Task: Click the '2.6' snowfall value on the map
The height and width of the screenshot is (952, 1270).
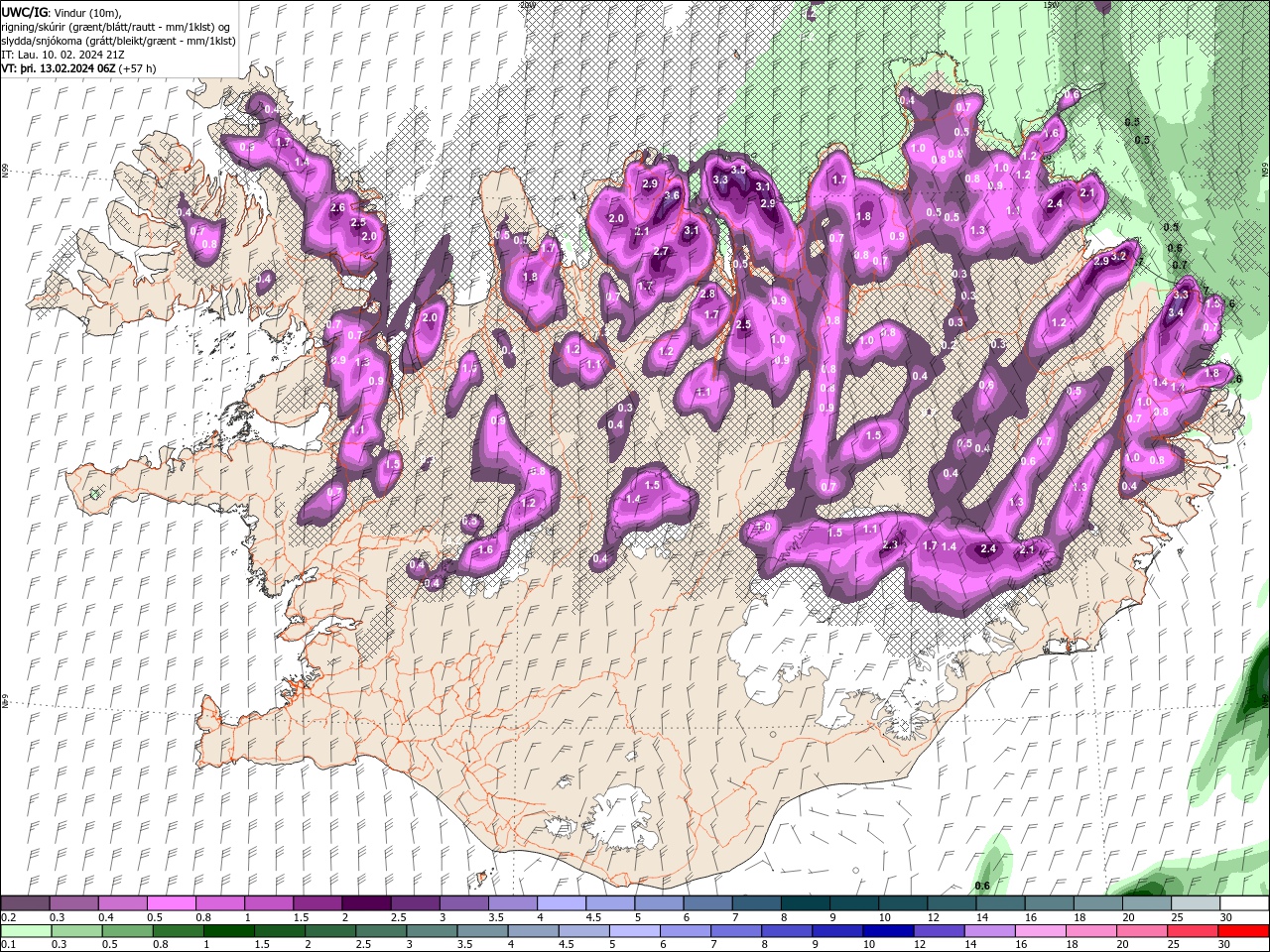Action: click(337, 208)
